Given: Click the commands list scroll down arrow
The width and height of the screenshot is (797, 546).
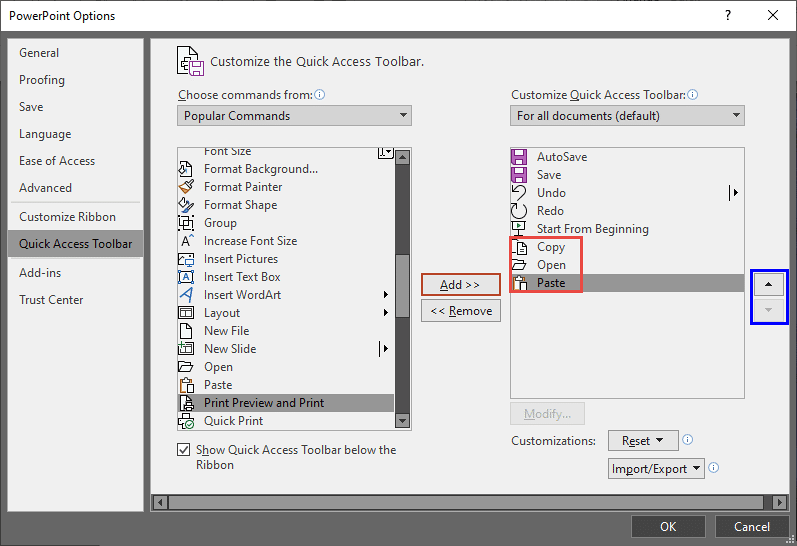Looking at the screenshot, I should pos(402,420).
